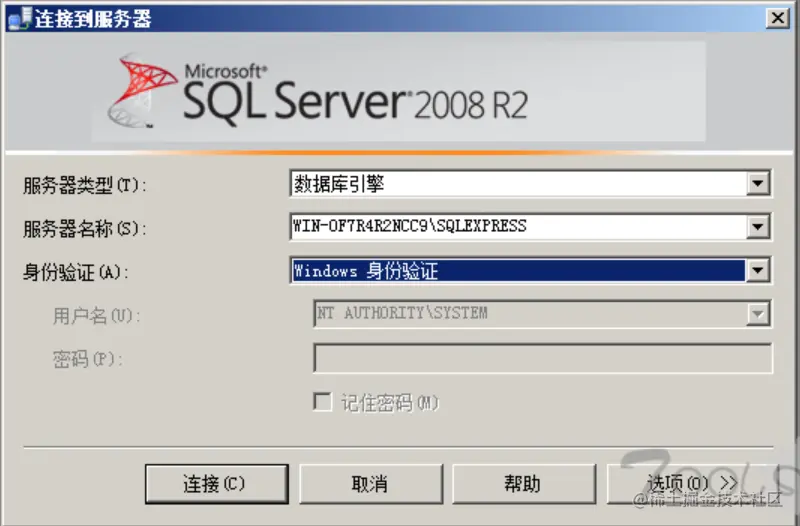
Task: Click the 连接 (C) connect button
Action: [217, 484]
